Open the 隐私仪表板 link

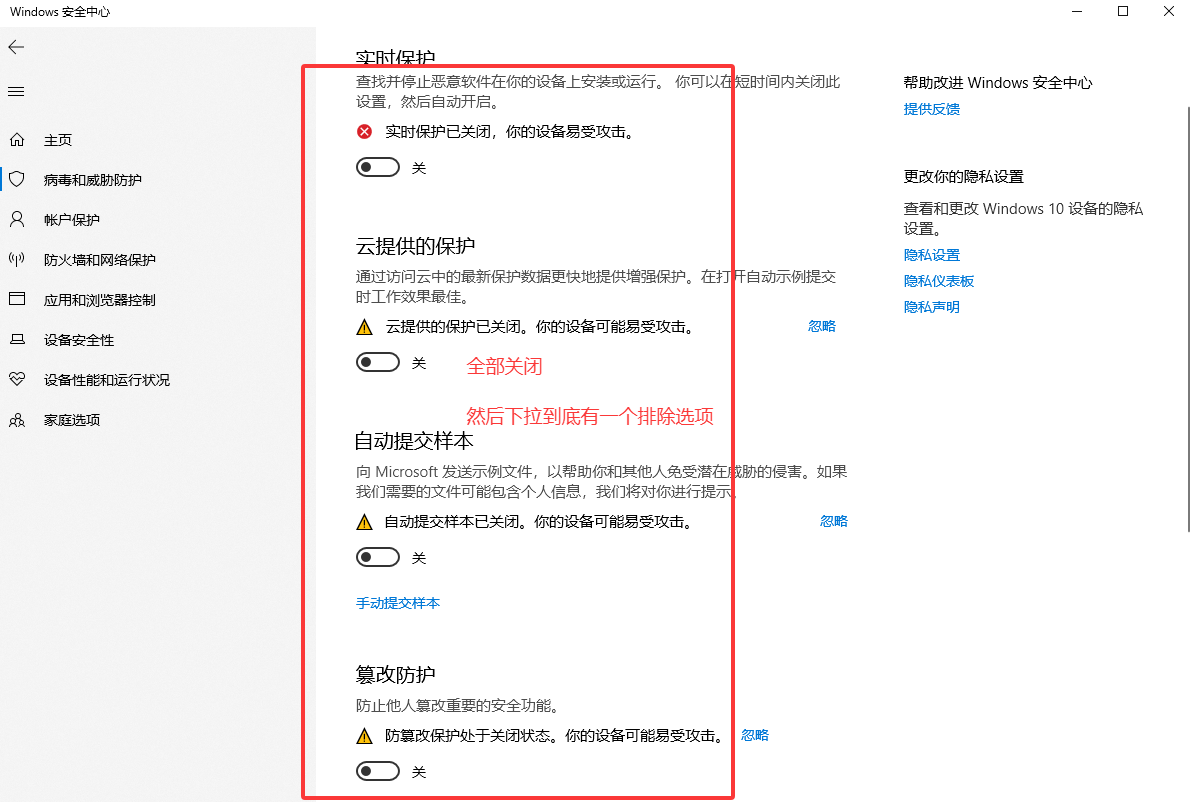point(939,281)
